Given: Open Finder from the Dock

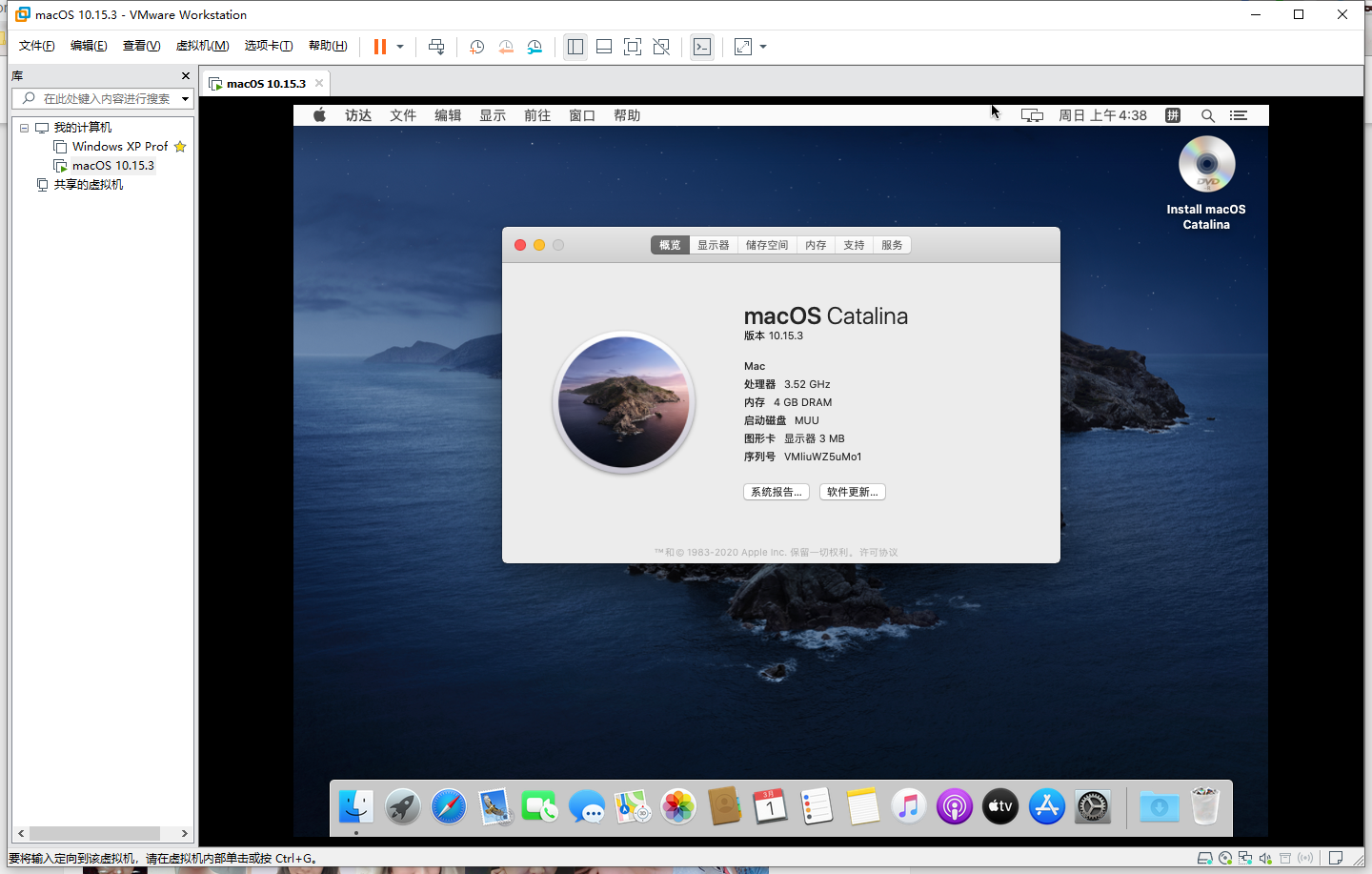Looking at the screenshot, I should tap(356, 807).
